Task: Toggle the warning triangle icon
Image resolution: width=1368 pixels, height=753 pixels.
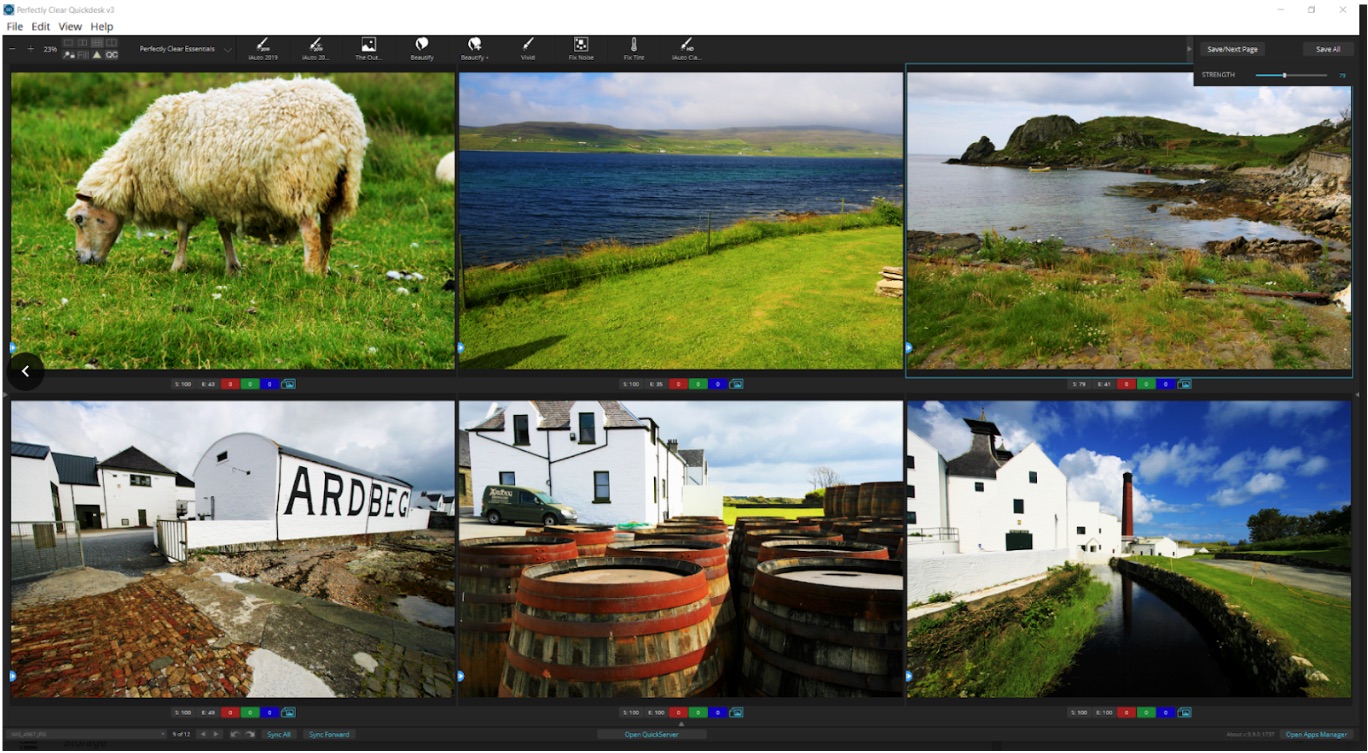Action: click(97, 55)
